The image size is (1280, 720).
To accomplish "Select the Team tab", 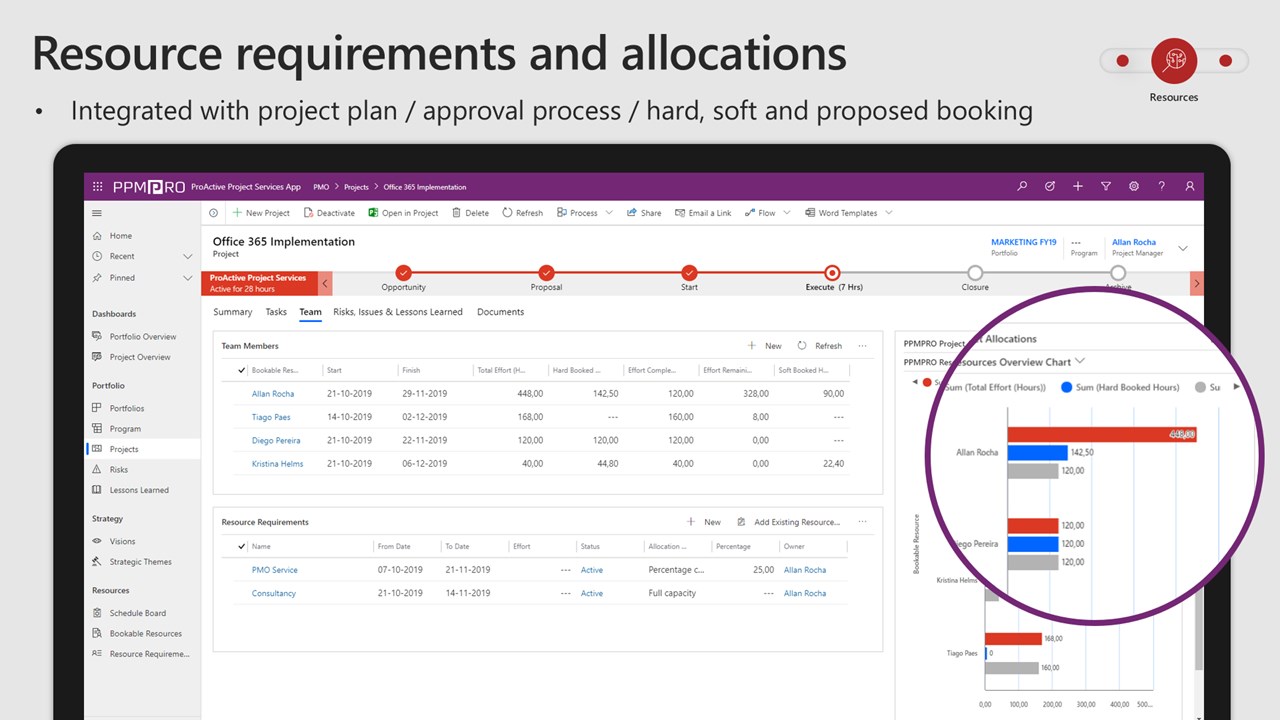I will pyautogui.click(x=311, y=312).
